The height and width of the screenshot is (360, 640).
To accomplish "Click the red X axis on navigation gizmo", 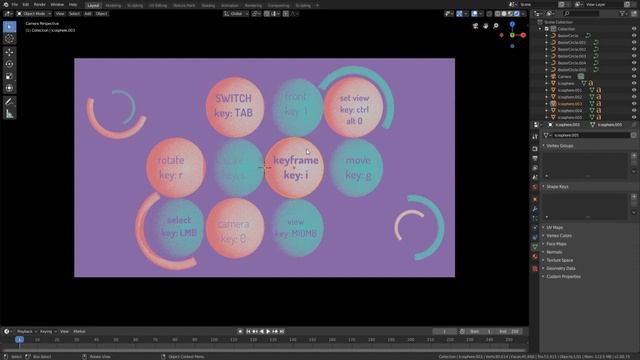I will [x=523, y=35].
